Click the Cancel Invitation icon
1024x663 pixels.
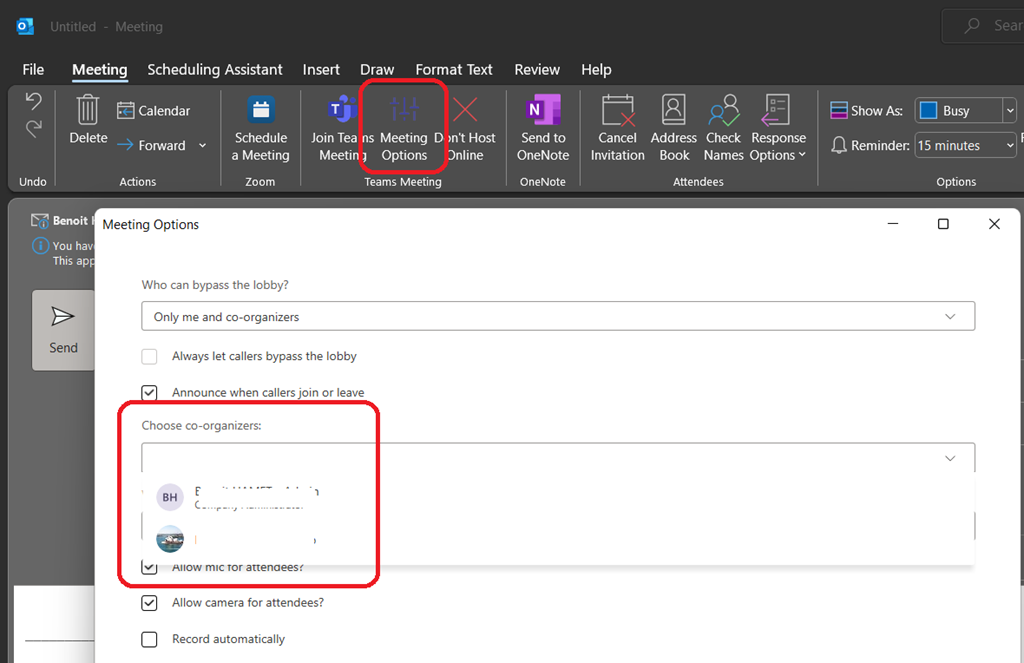[617, 110]
